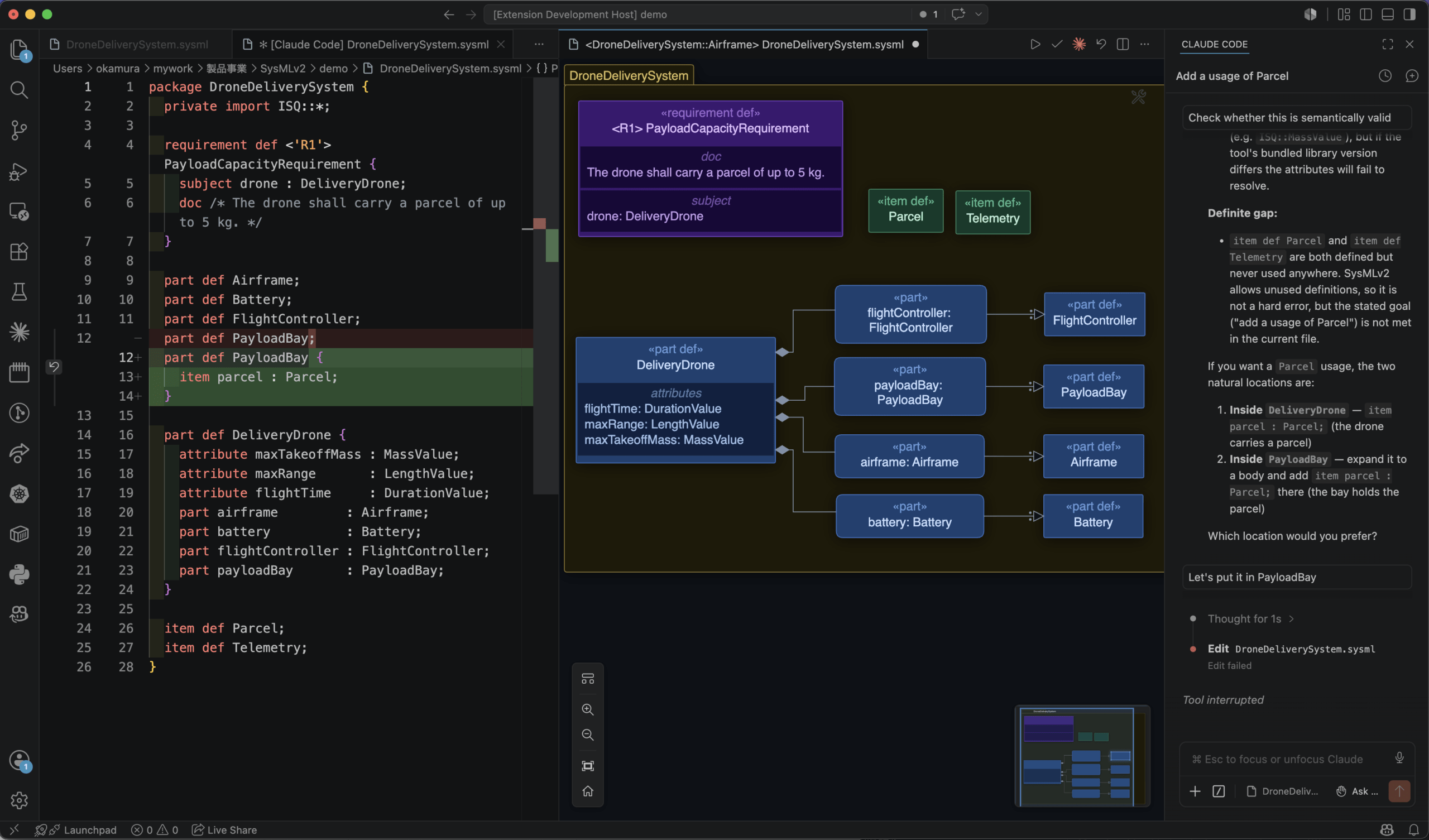Viewport: 1429px width, 840px height.
Task: Toggle the DroneDeliv... file context chip
Action: click(x=1282, y=791)
